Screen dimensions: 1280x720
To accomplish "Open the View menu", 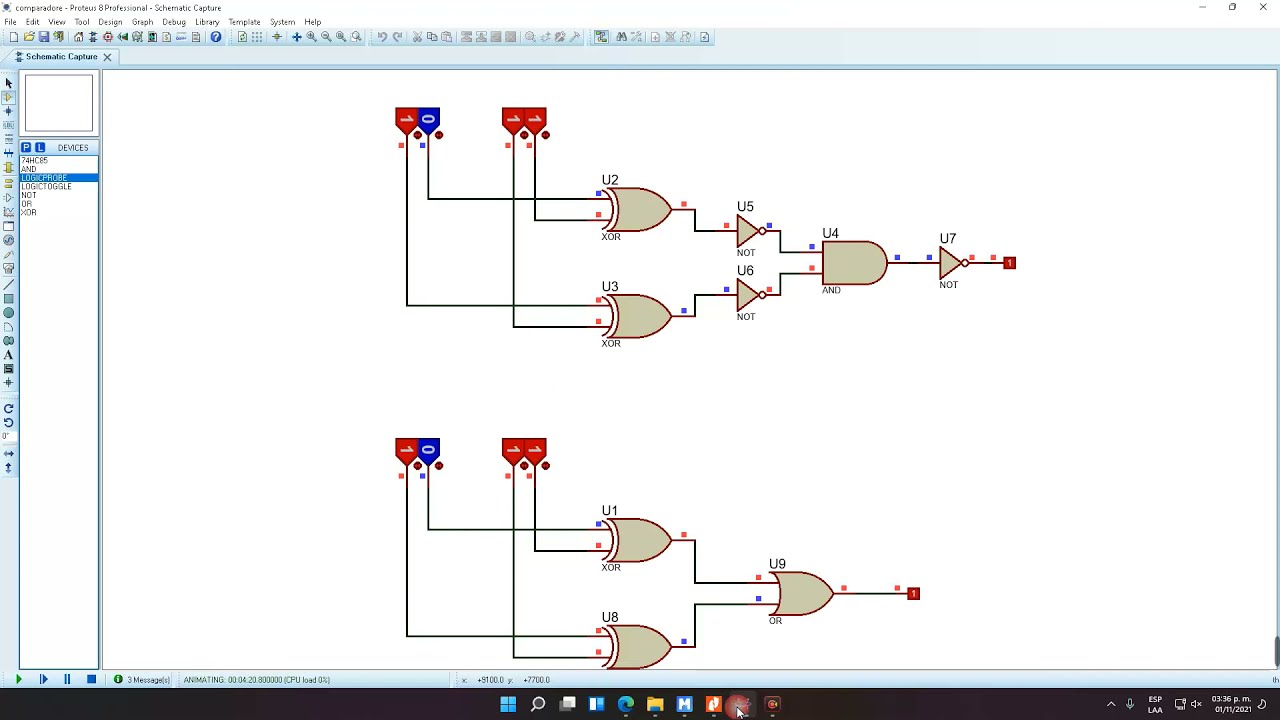I will point(57,22).
